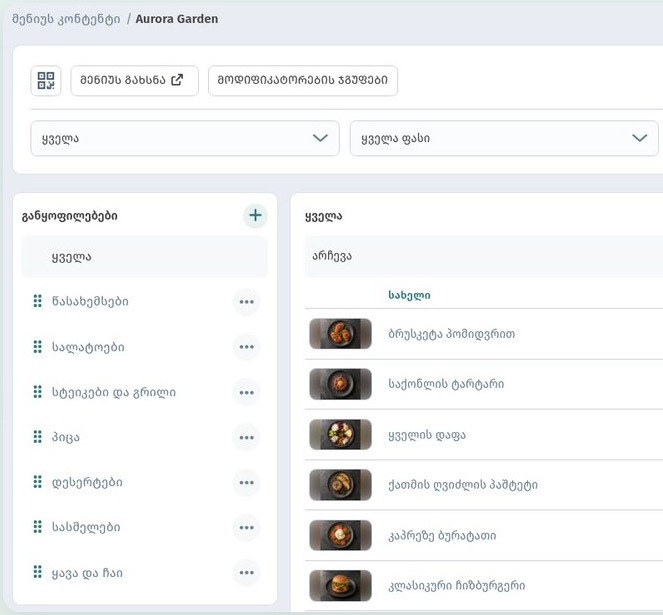Open more options for სალატები
This screenshot has width=663, height=615.
(247, 347)
